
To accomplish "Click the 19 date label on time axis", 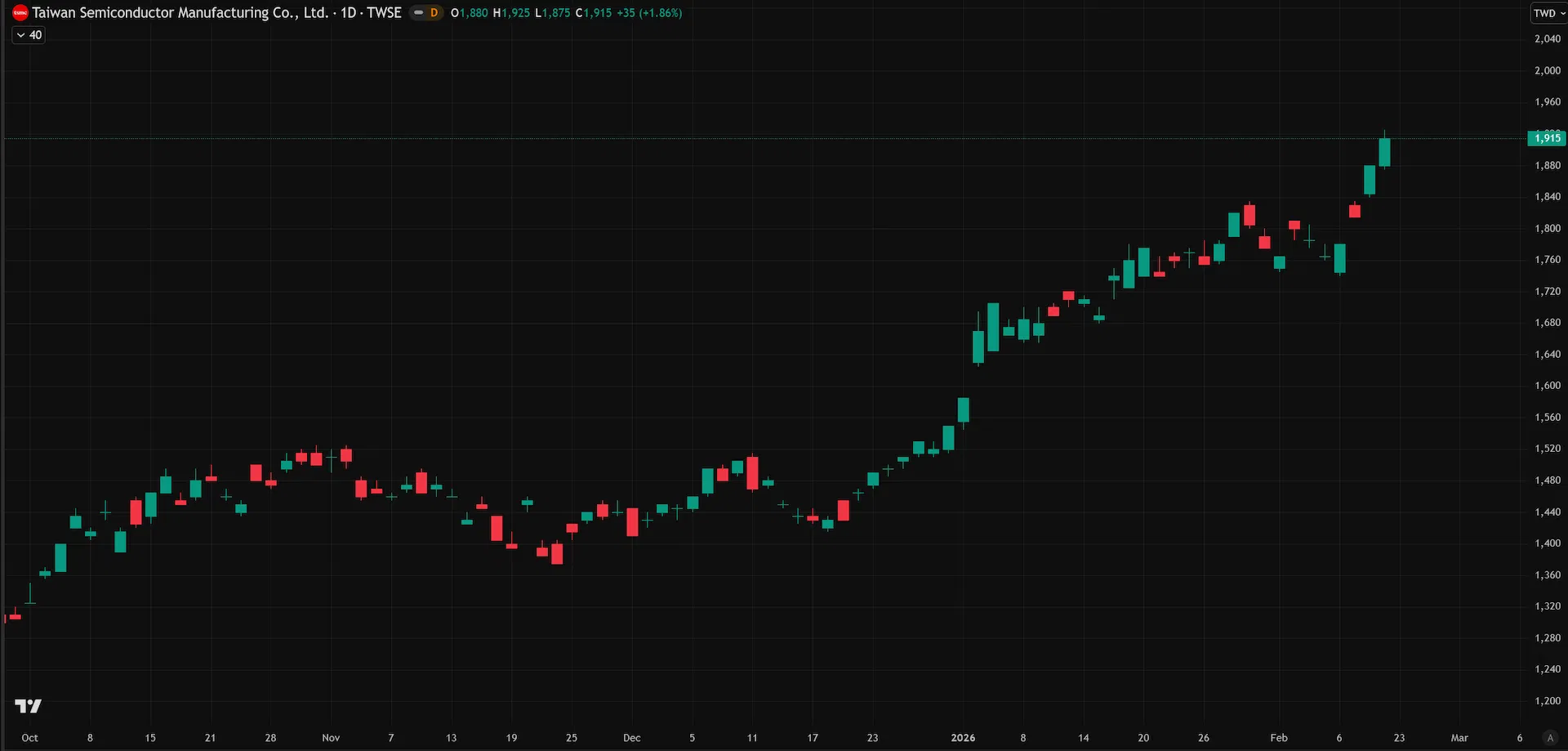I will 511,738.
